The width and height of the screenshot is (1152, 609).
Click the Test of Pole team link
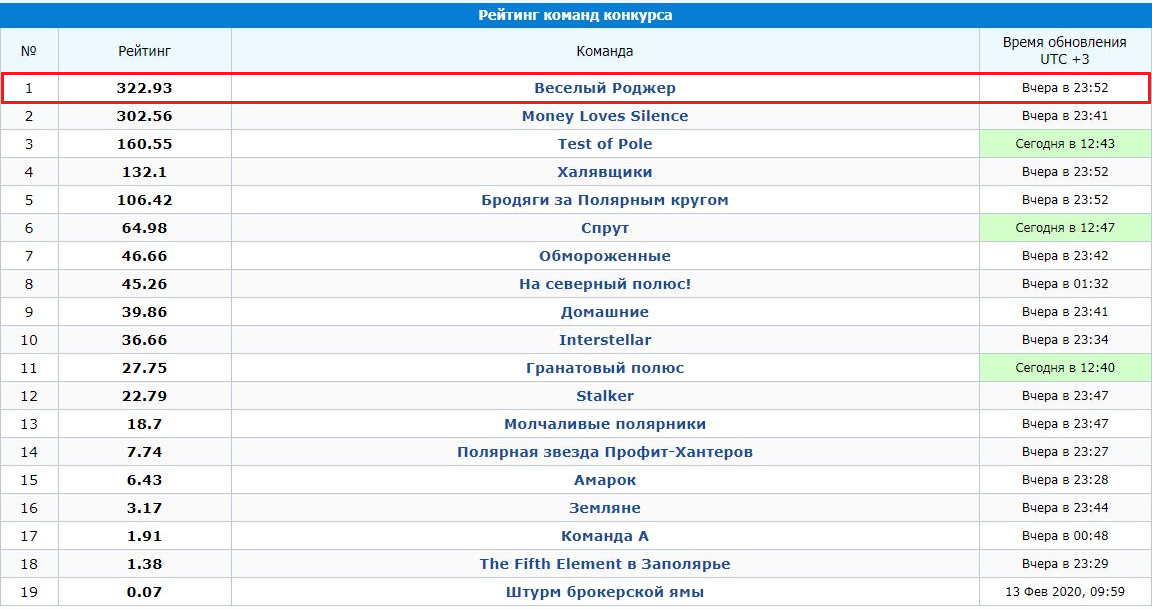pos(604,144)
